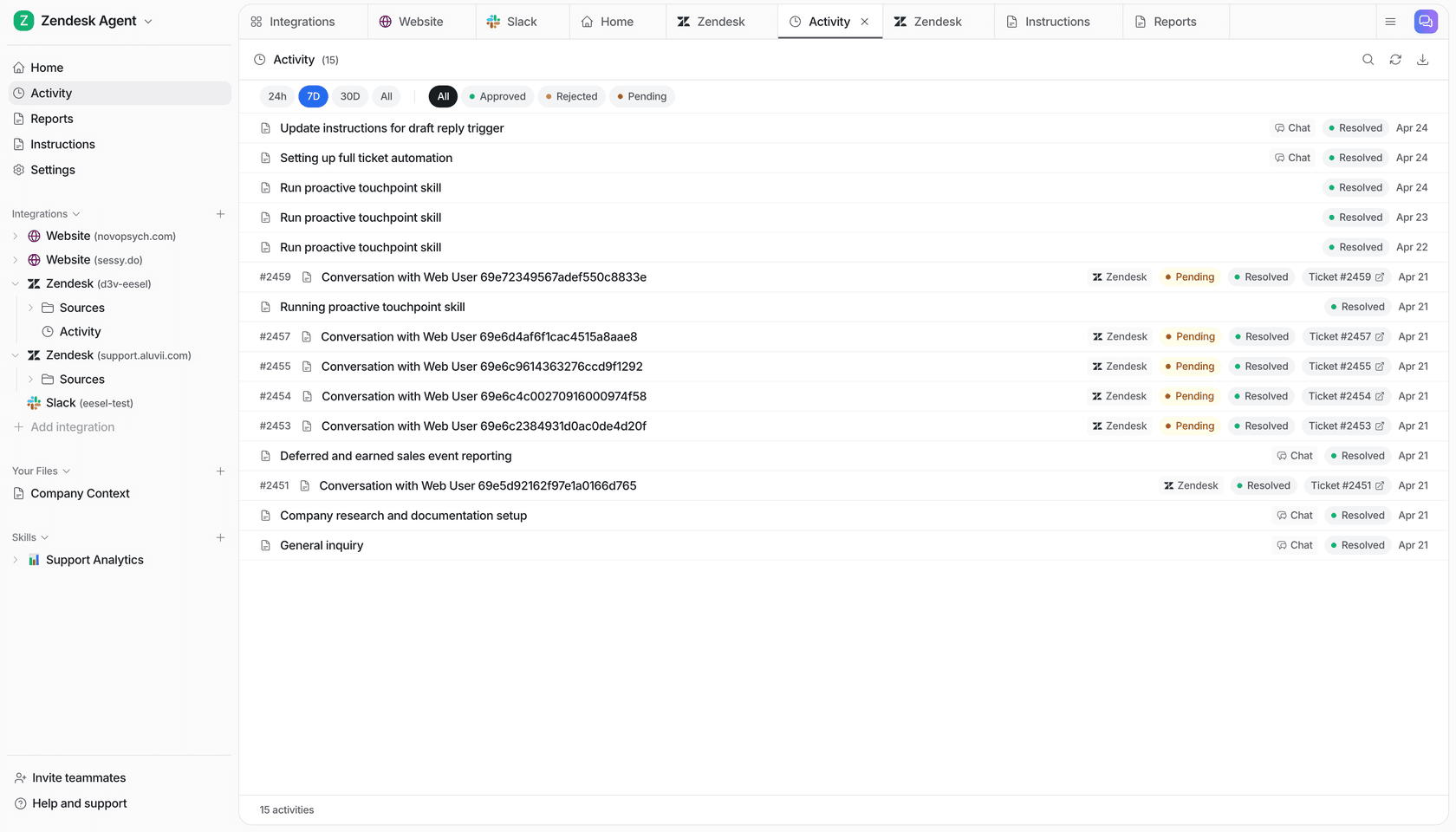Select the Pending status filter

coord(641,96)
